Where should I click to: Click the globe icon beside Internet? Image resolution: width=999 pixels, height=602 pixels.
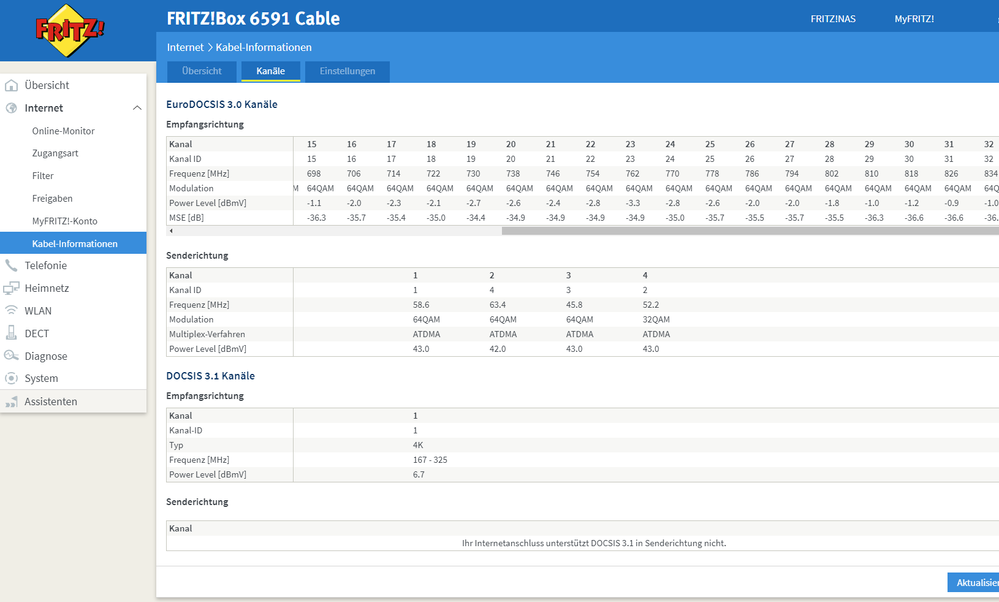[11, 108]
